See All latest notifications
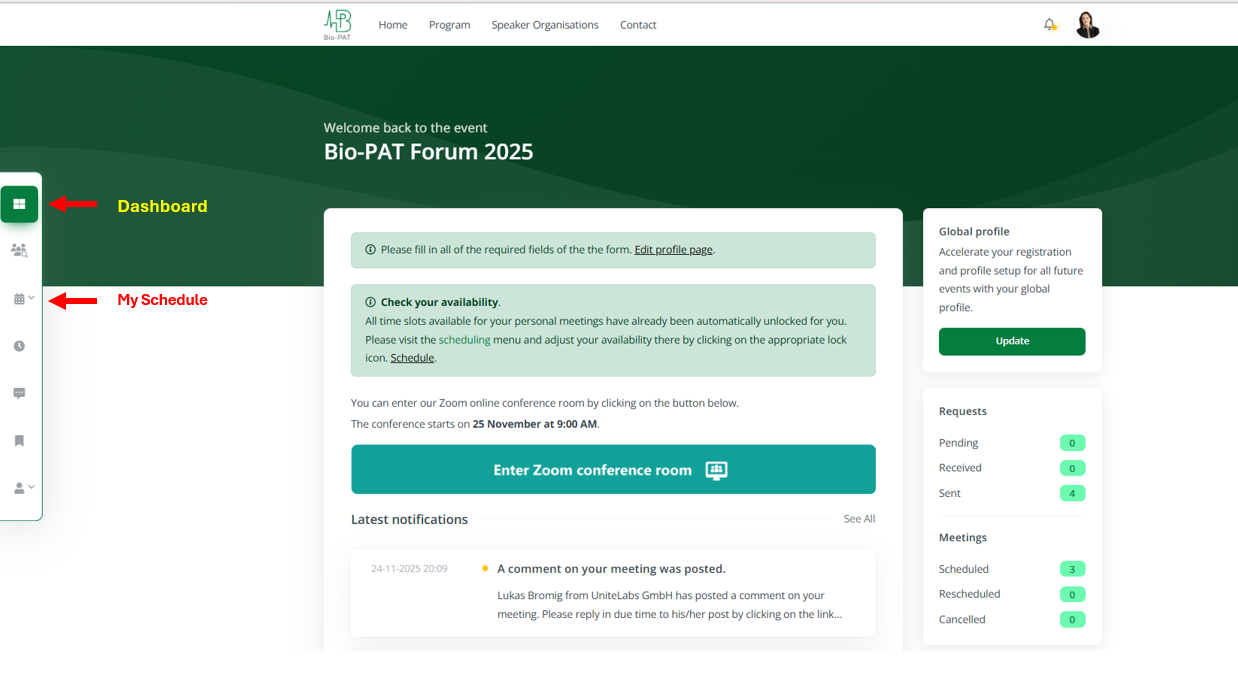Screen dimensions: 1238x674 (x=858, y=519)
